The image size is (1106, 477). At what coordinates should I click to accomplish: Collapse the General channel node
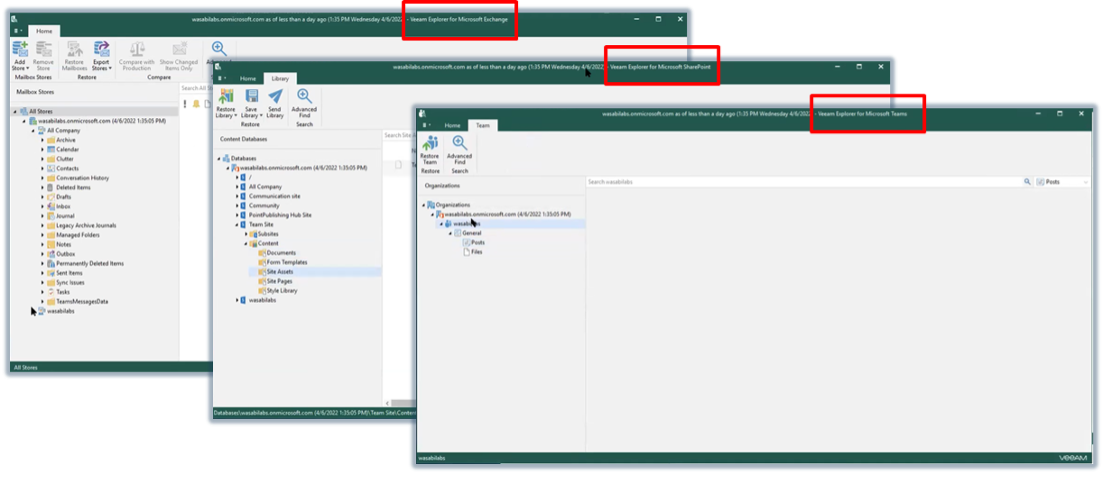[450, 233]
